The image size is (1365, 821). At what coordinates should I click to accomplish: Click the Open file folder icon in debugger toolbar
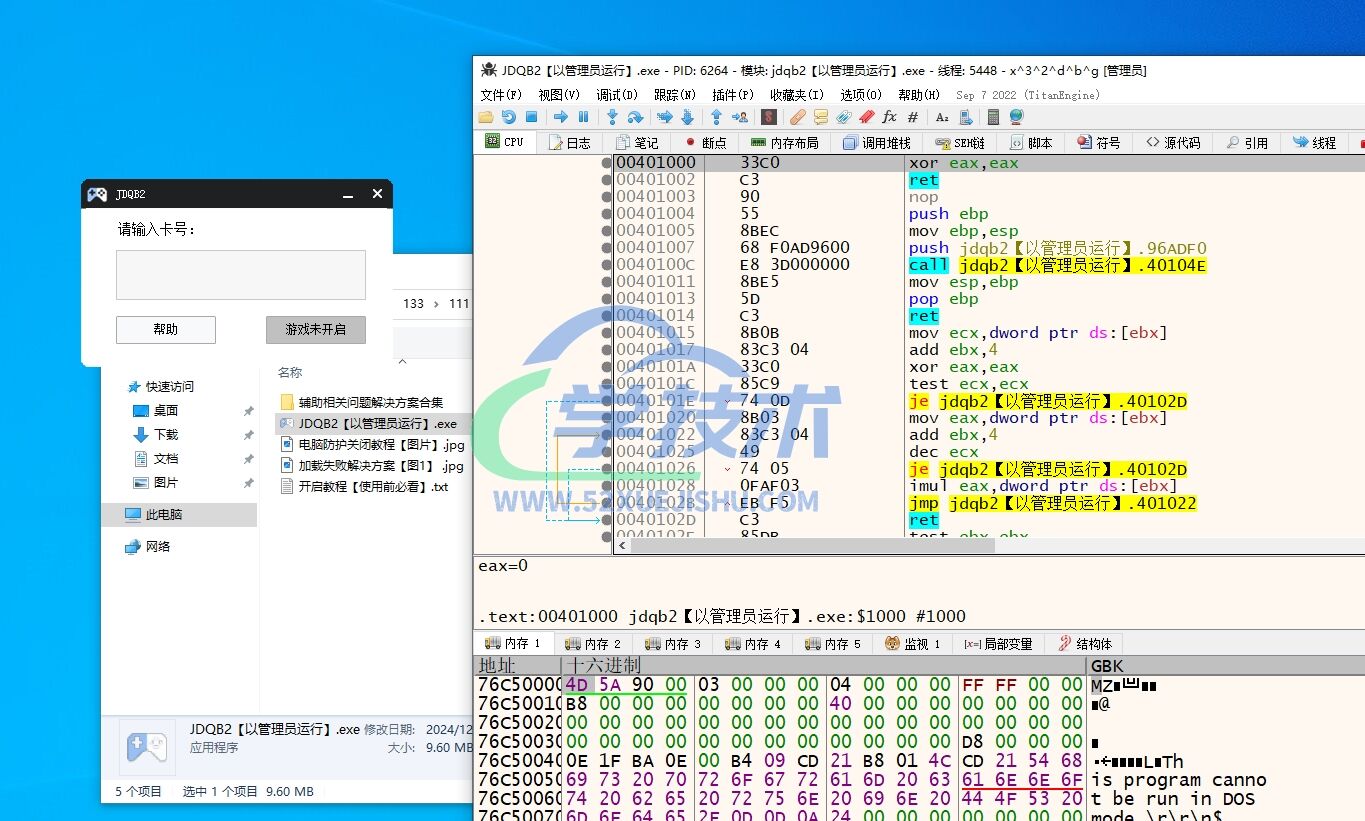(486, 118)
